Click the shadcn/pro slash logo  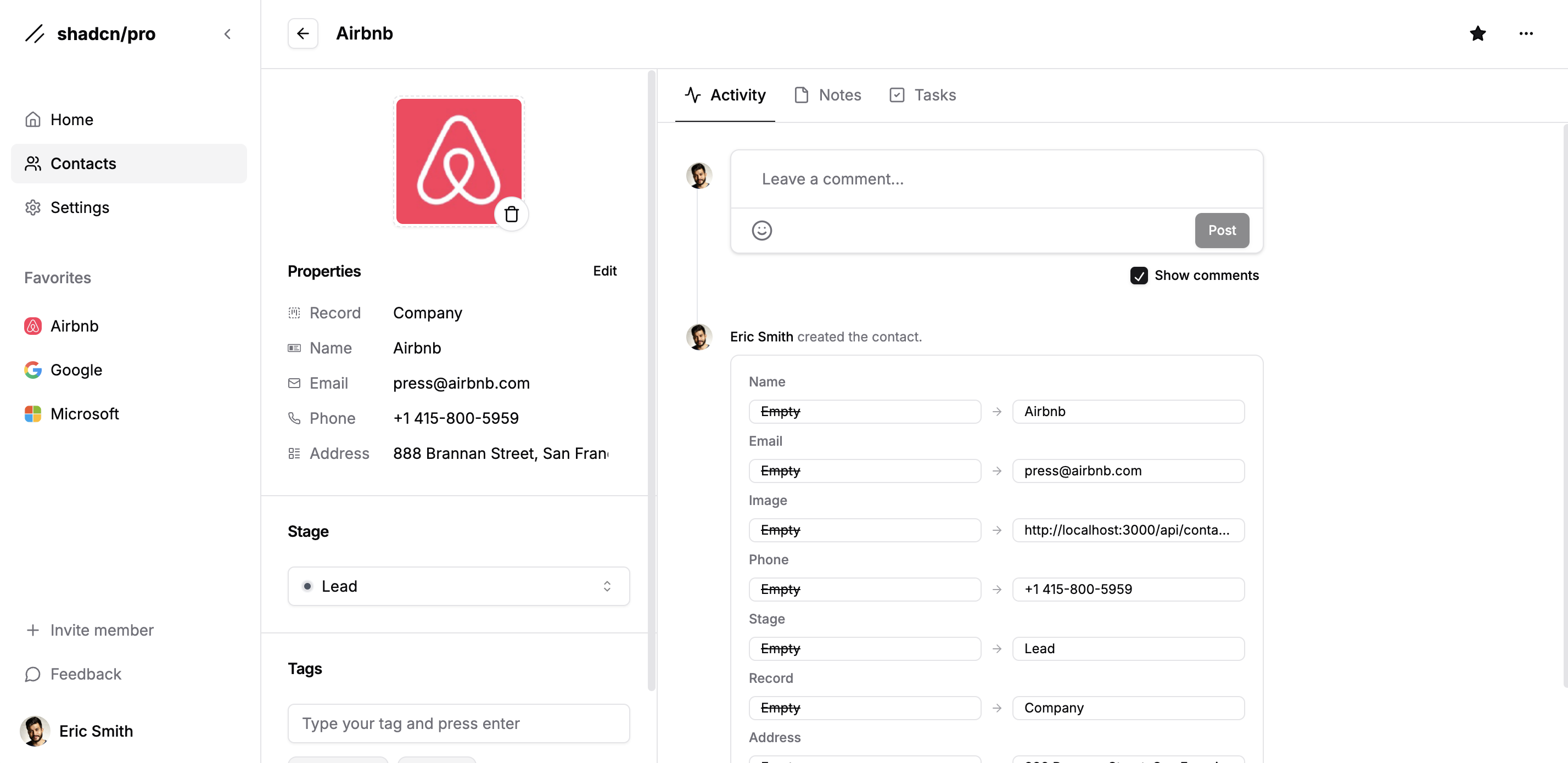click(35, 33)
